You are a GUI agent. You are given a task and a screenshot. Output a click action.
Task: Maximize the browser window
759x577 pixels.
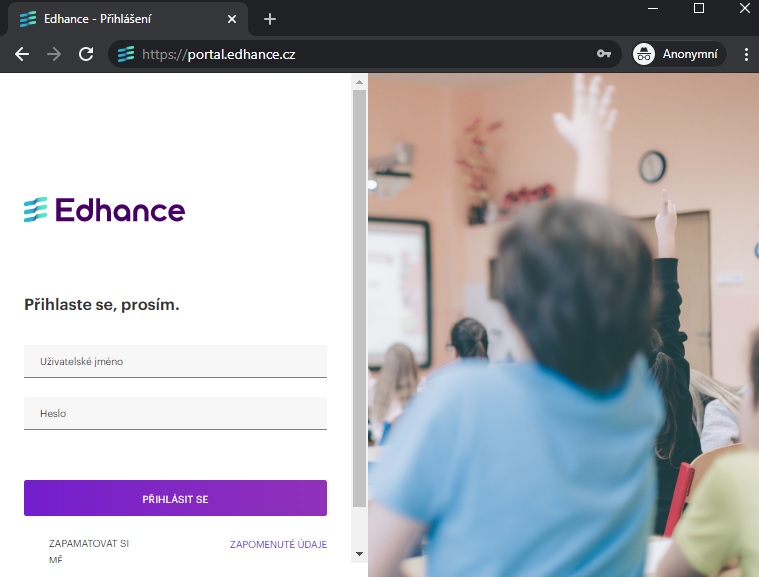(698, 8)
